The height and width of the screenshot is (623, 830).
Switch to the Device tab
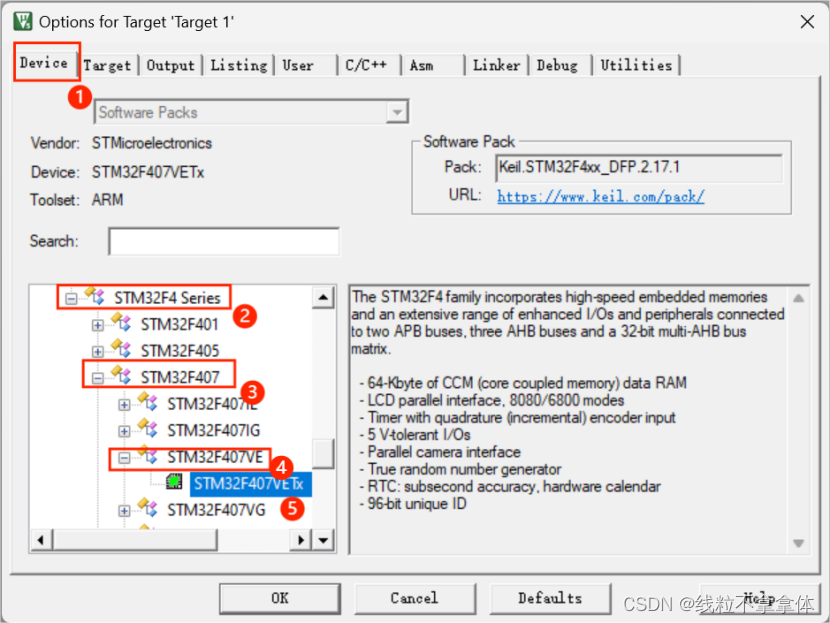(x=44, y=63)
